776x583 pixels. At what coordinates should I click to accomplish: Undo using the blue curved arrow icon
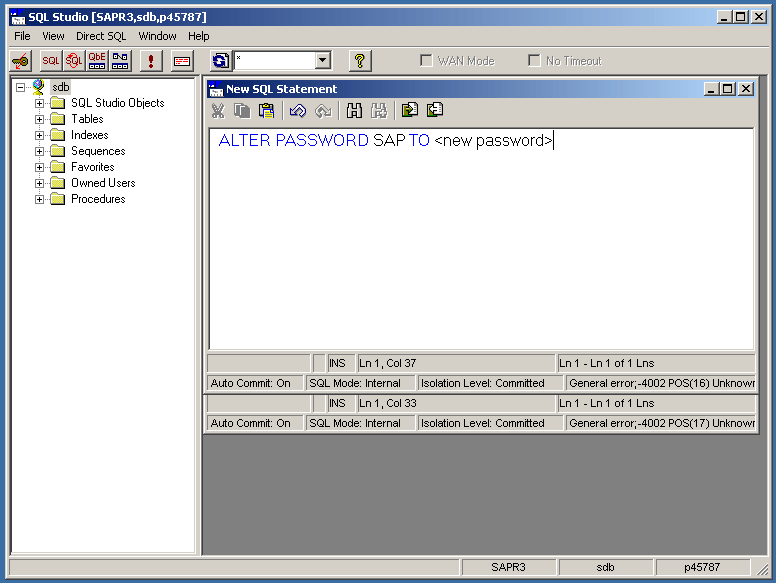click(x=297, y=110)
